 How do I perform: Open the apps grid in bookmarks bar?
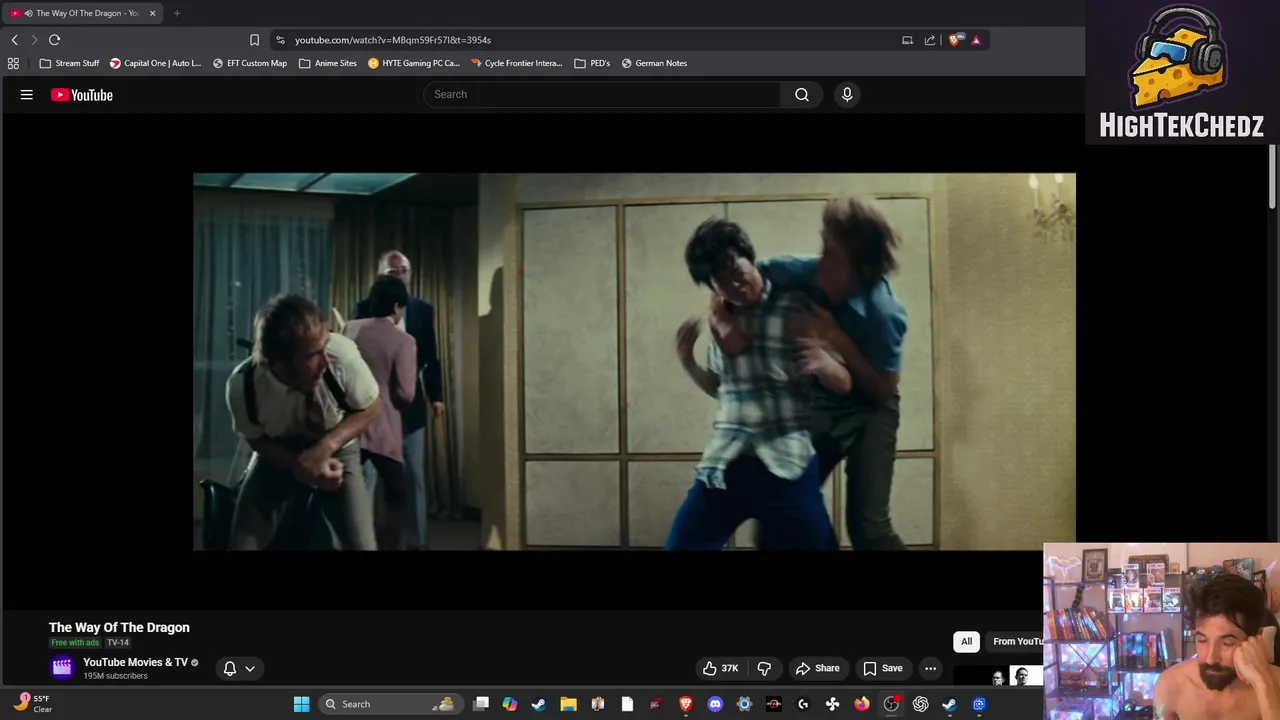[13, 63]
